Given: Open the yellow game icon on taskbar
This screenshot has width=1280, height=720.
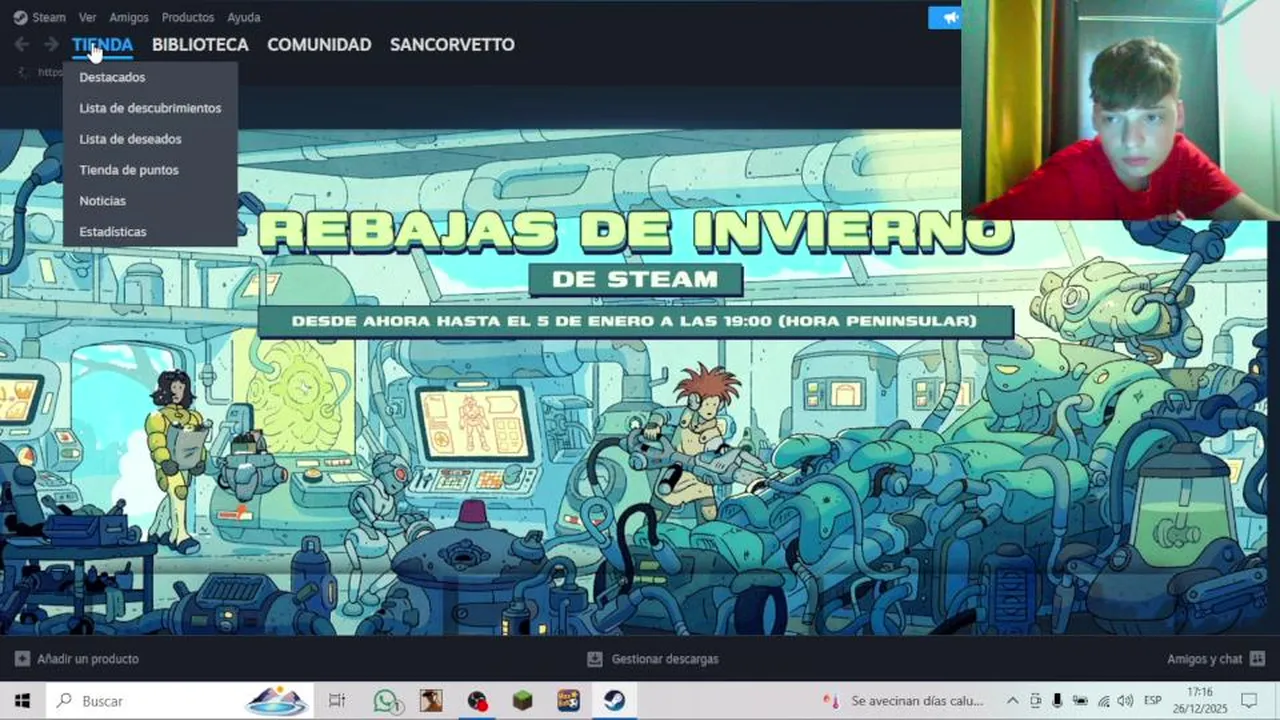Looking at the screenshot, I should 568,701.
